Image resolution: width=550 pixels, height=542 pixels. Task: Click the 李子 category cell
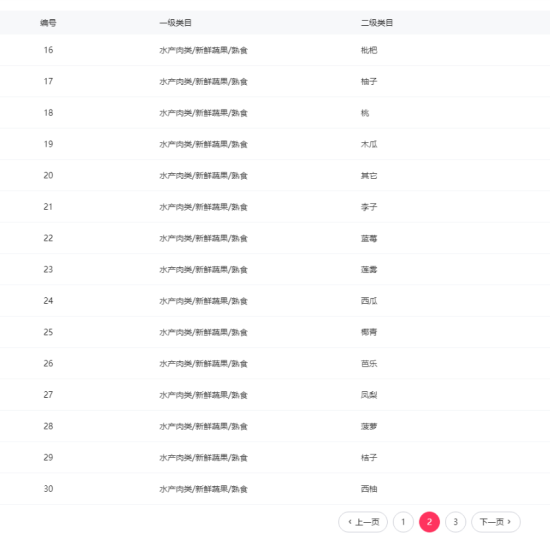tap(369, 207)
